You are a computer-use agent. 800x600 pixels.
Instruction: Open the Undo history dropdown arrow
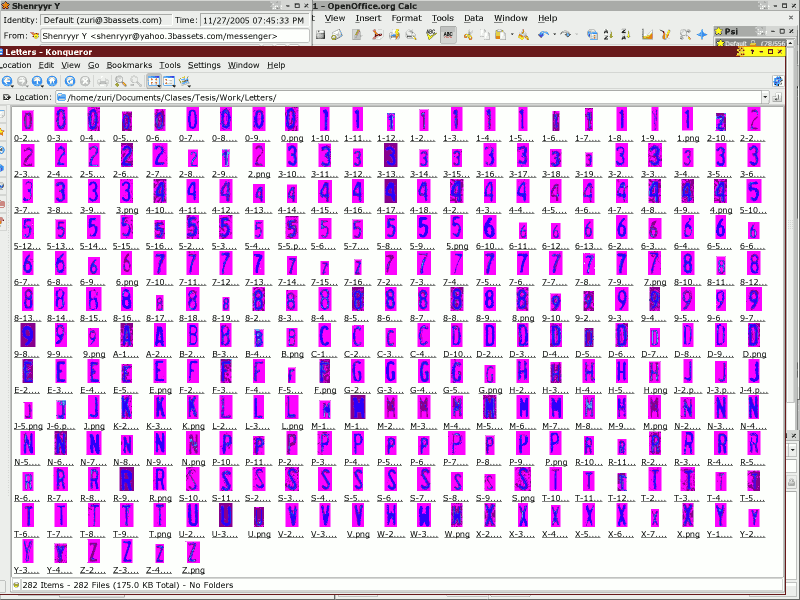[553, 34]
